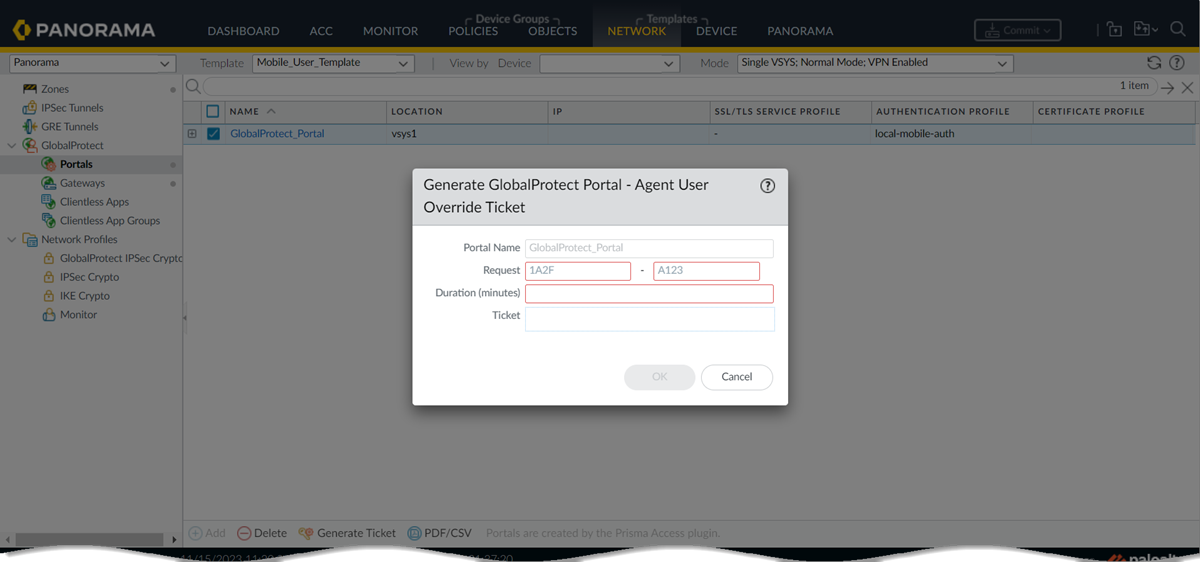
Task: Switch to the OBJECTS tab
Action: (552, 31)
